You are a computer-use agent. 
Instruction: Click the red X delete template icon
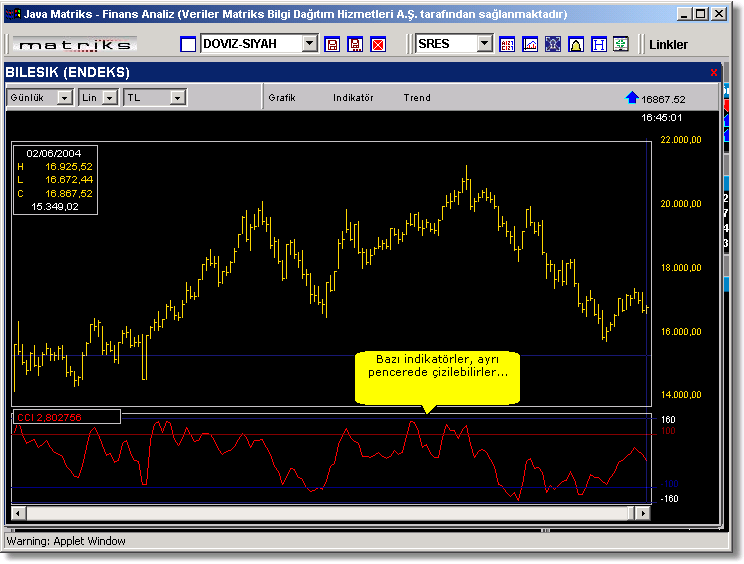tap(378, 45)
